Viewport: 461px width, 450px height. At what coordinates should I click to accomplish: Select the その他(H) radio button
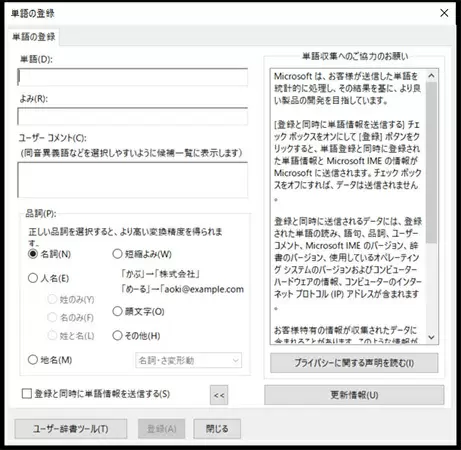point(117,335)
